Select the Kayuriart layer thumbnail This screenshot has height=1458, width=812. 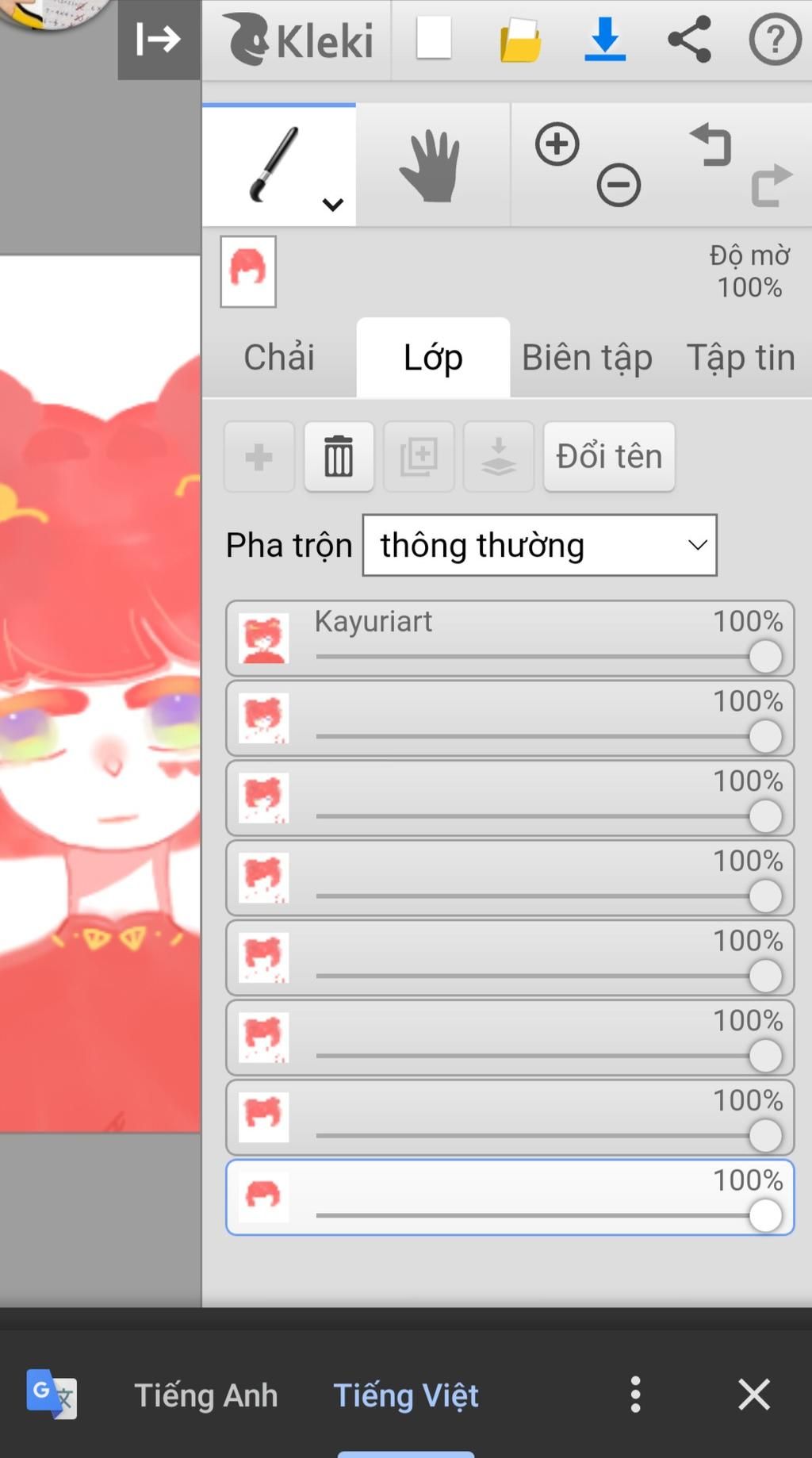[264, 639]
